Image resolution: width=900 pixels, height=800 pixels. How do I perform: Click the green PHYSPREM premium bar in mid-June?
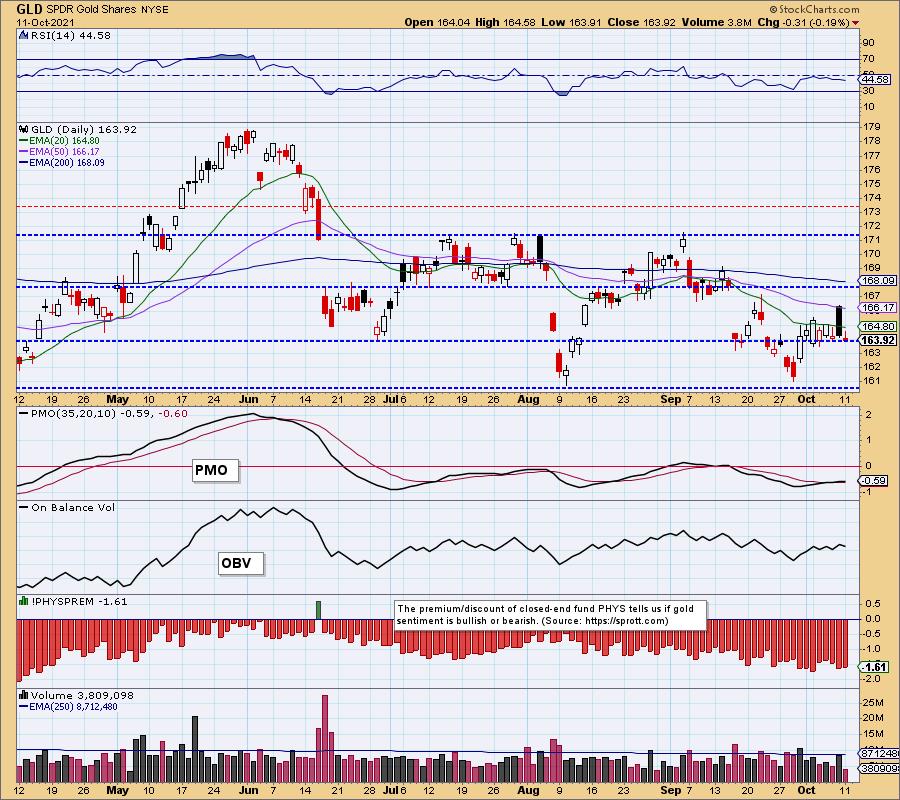pos(319,610)
